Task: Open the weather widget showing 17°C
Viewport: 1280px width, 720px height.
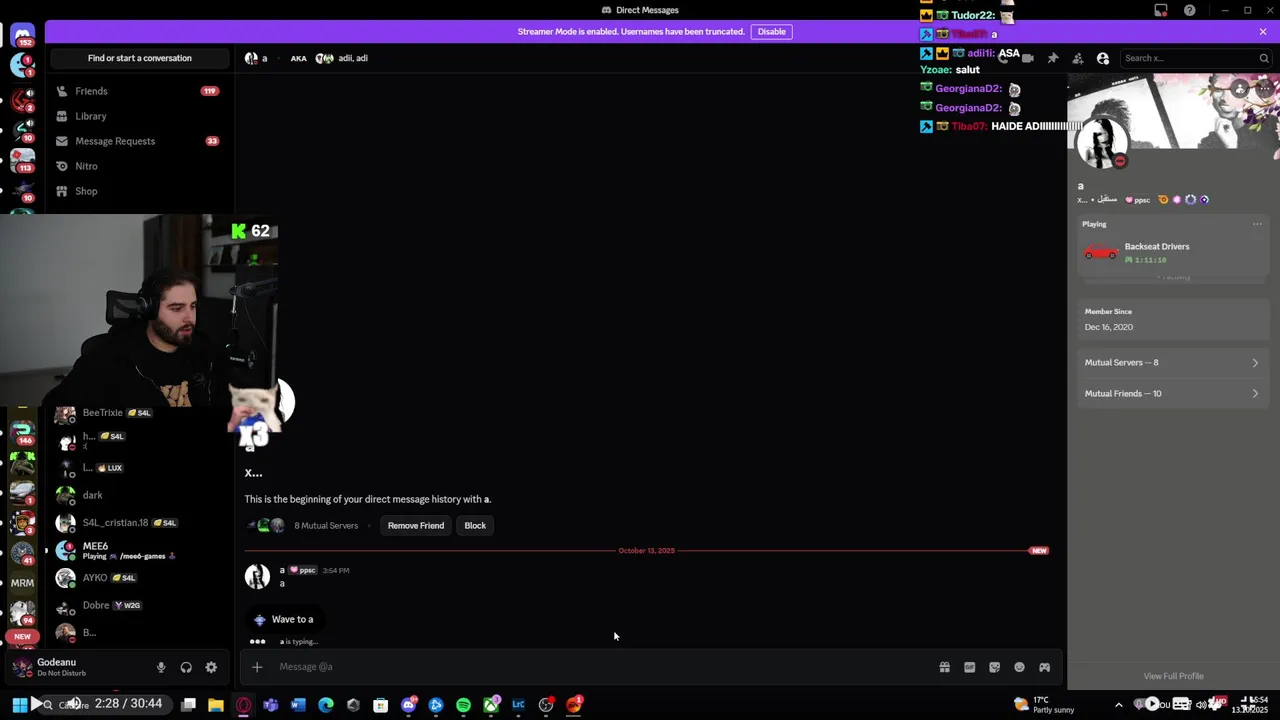Action: (x=1043, y=705)
